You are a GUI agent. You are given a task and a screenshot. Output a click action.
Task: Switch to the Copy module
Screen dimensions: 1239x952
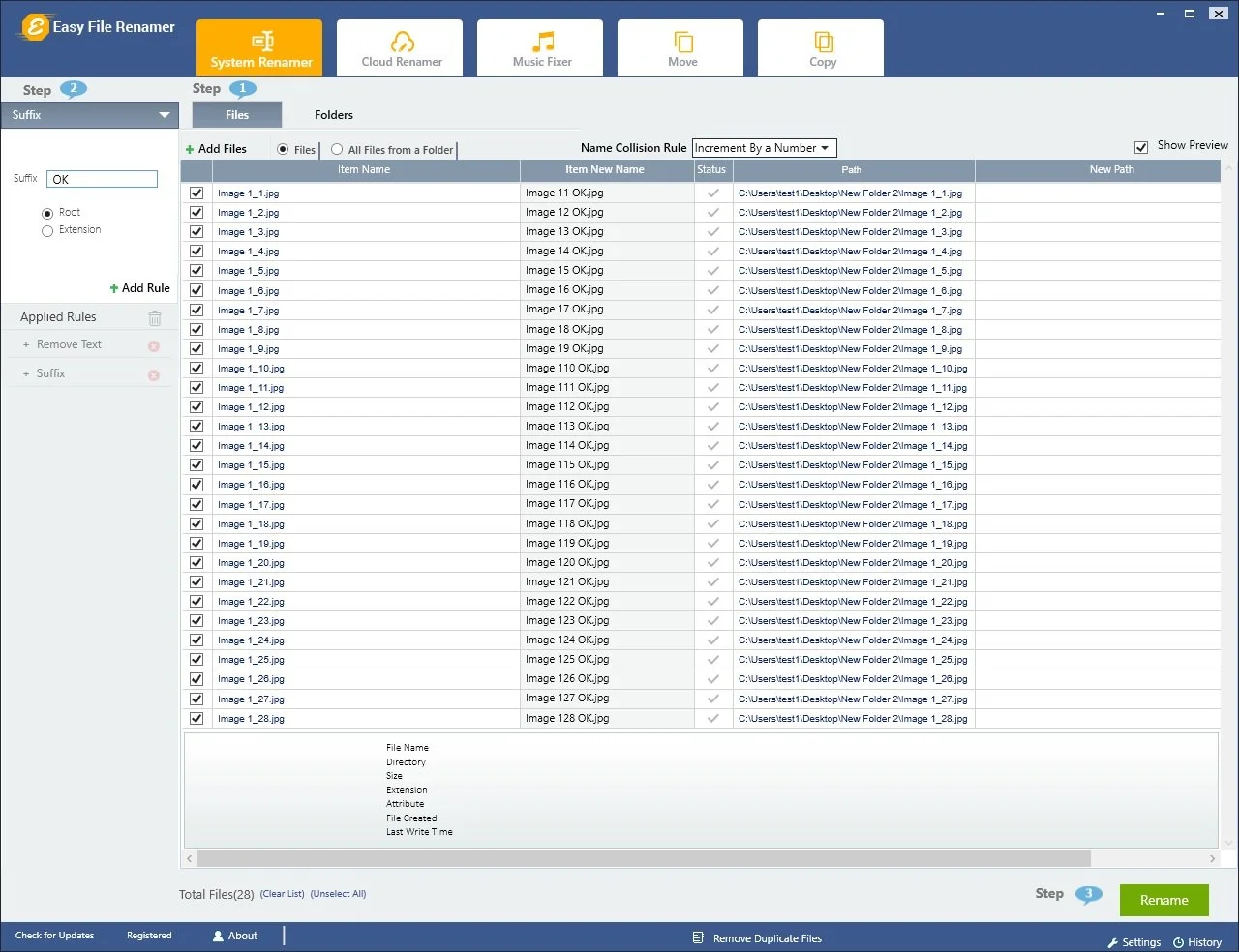tap(822, 48)
